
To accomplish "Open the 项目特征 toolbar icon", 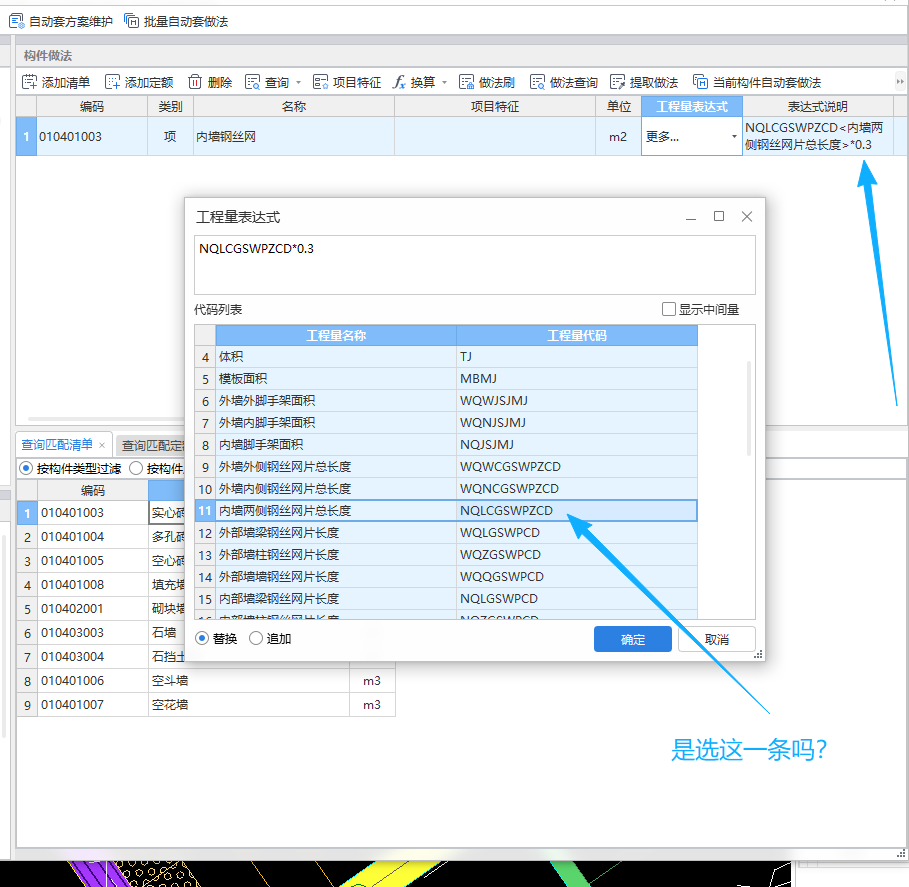I will (320, 82).
